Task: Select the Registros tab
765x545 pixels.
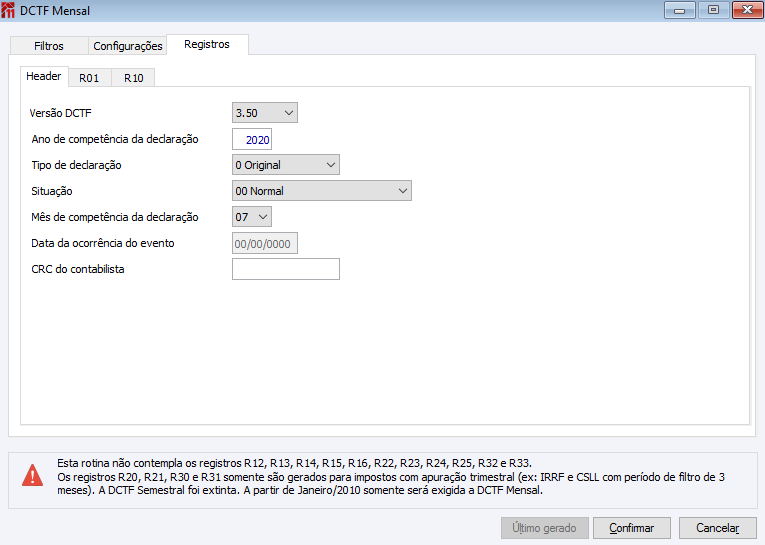Action: coord(207,44)
